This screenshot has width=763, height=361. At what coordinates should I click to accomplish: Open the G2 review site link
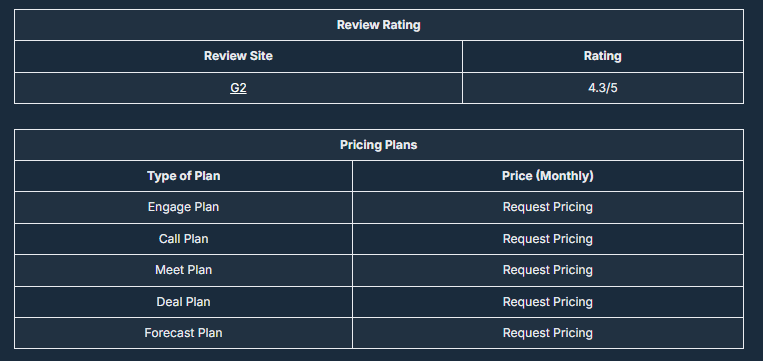coord(238,88)
